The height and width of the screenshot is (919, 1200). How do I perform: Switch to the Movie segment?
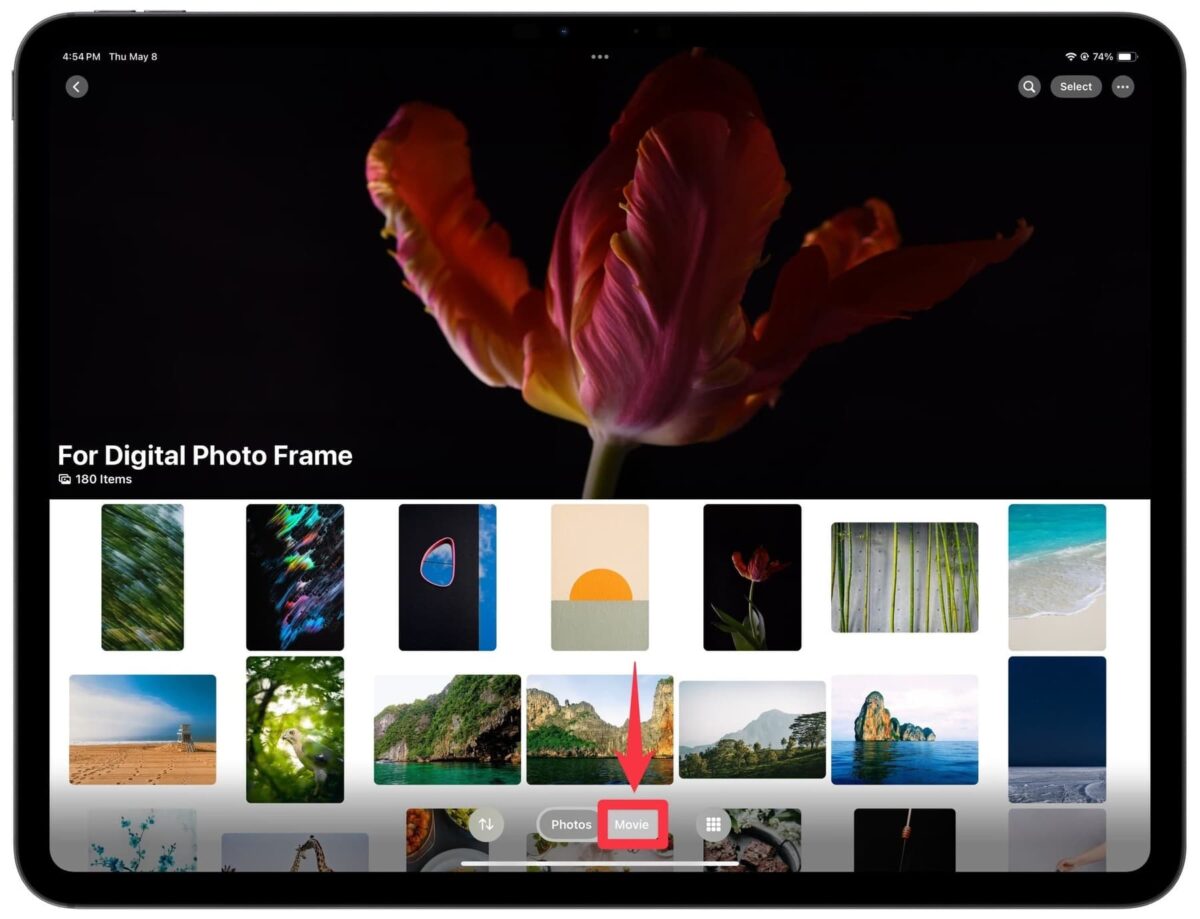632,824
